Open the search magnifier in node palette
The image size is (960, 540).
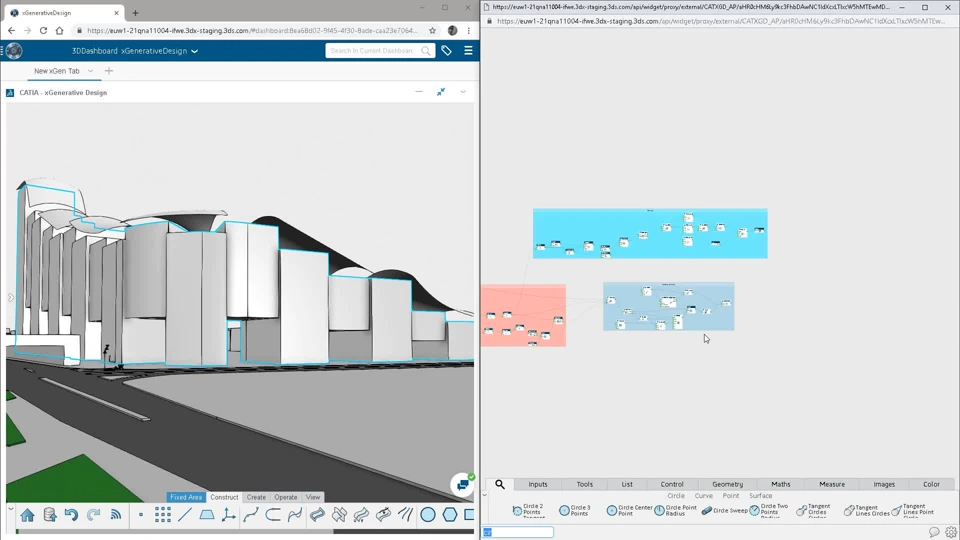pyautogui.click(x=500, y=484)
